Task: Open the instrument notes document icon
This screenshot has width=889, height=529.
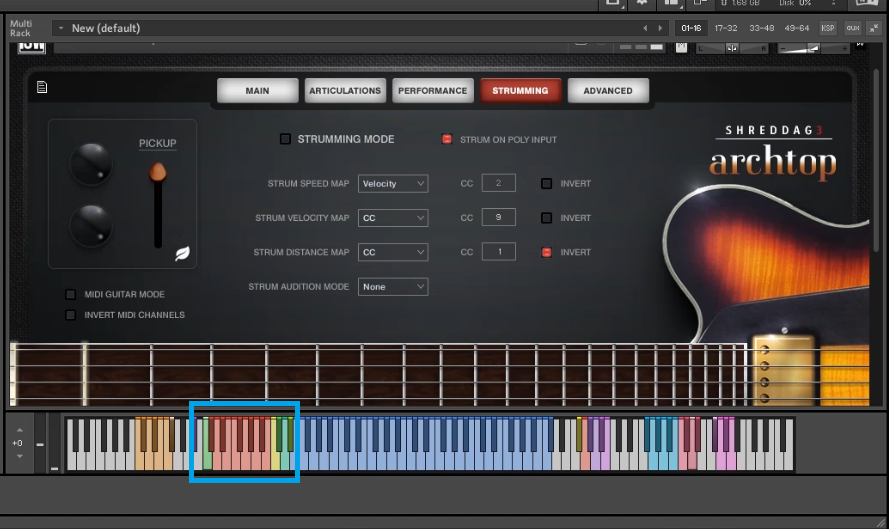Action: 42,87
